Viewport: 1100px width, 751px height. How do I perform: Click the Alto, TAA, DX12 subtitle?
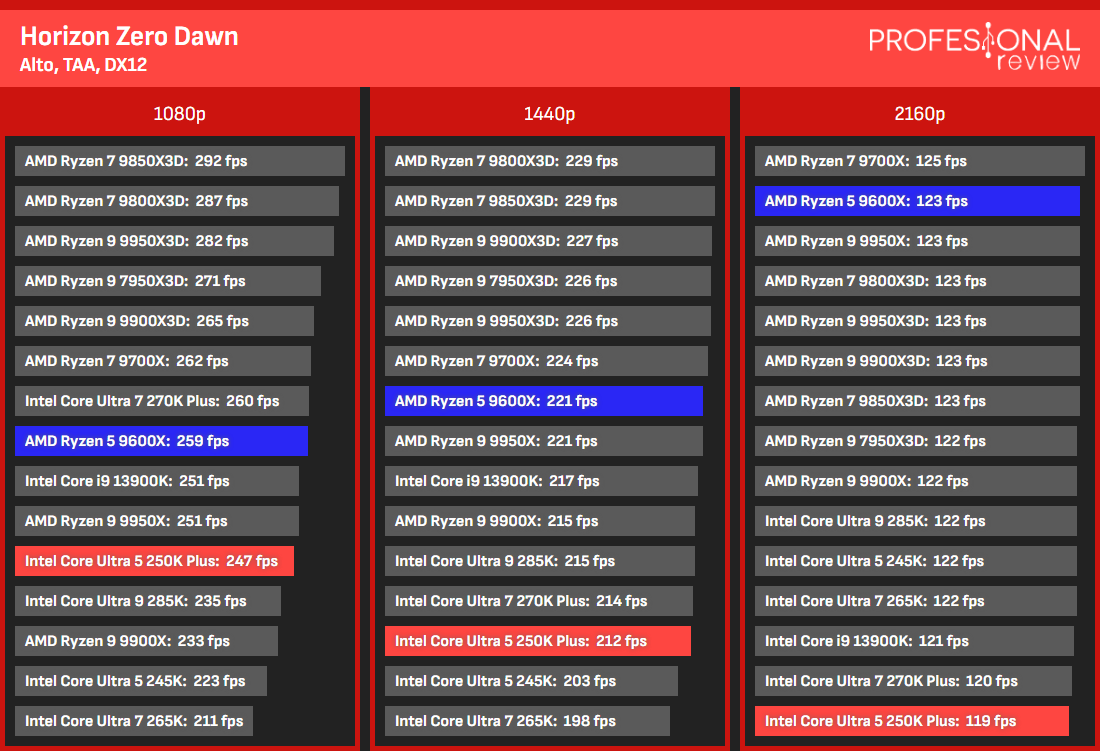[x=83, y=65]
